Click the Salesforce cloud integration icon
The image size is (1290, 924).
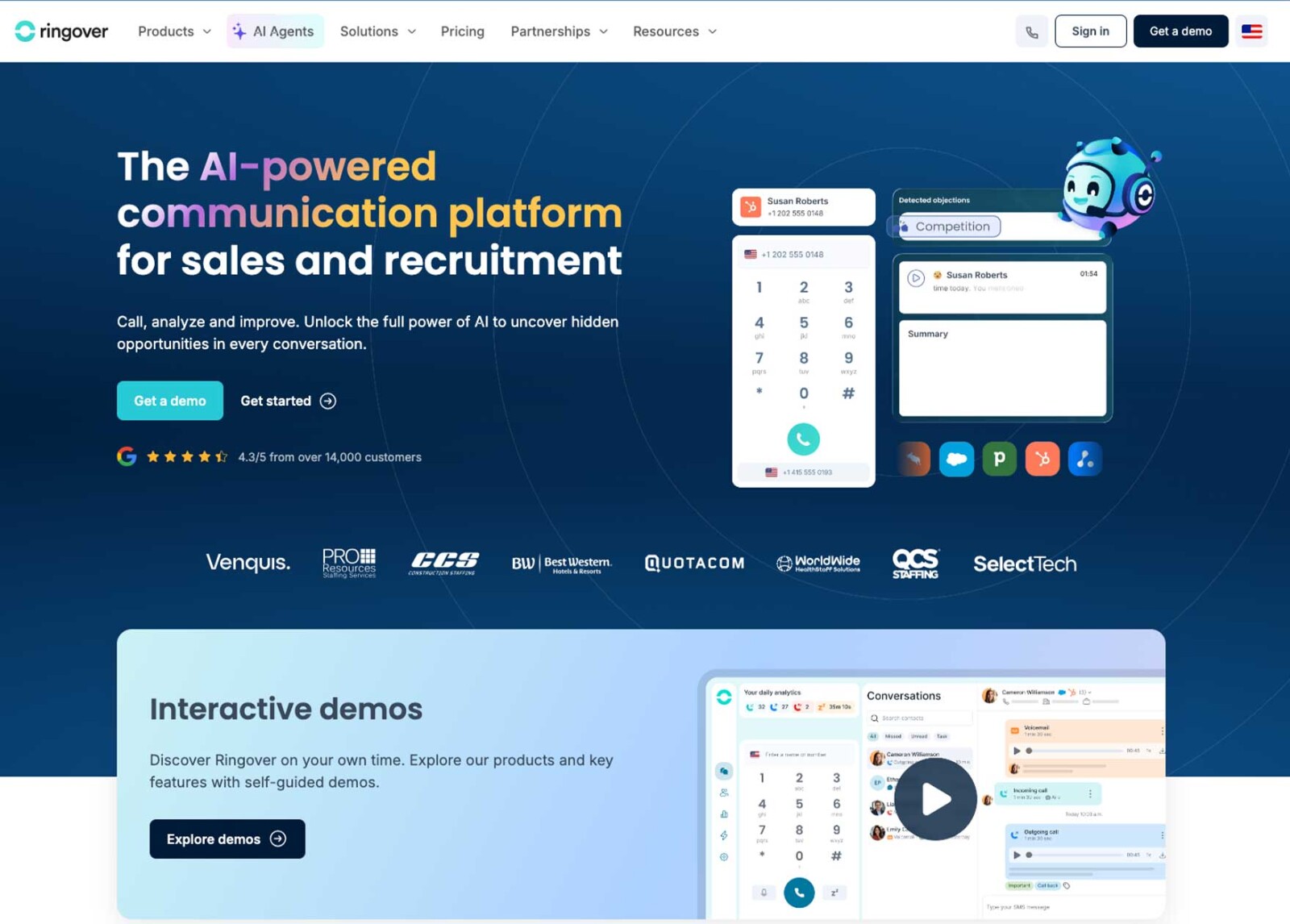click(956, 460)
